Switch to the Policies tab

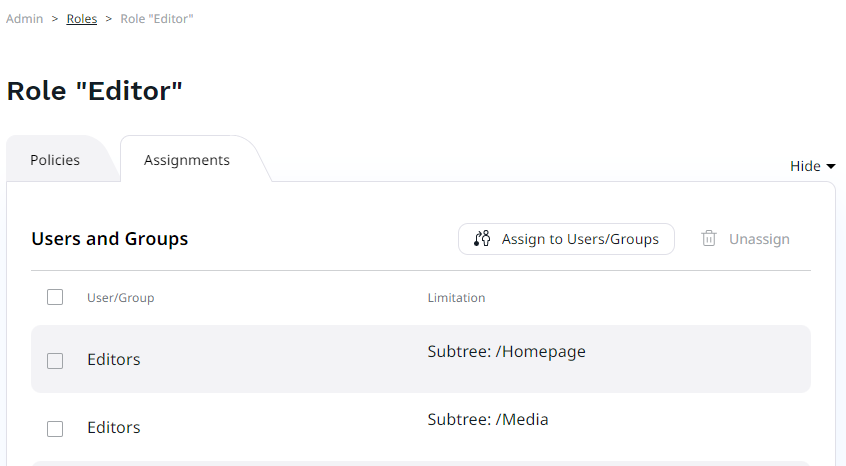[x=55, y=160]
